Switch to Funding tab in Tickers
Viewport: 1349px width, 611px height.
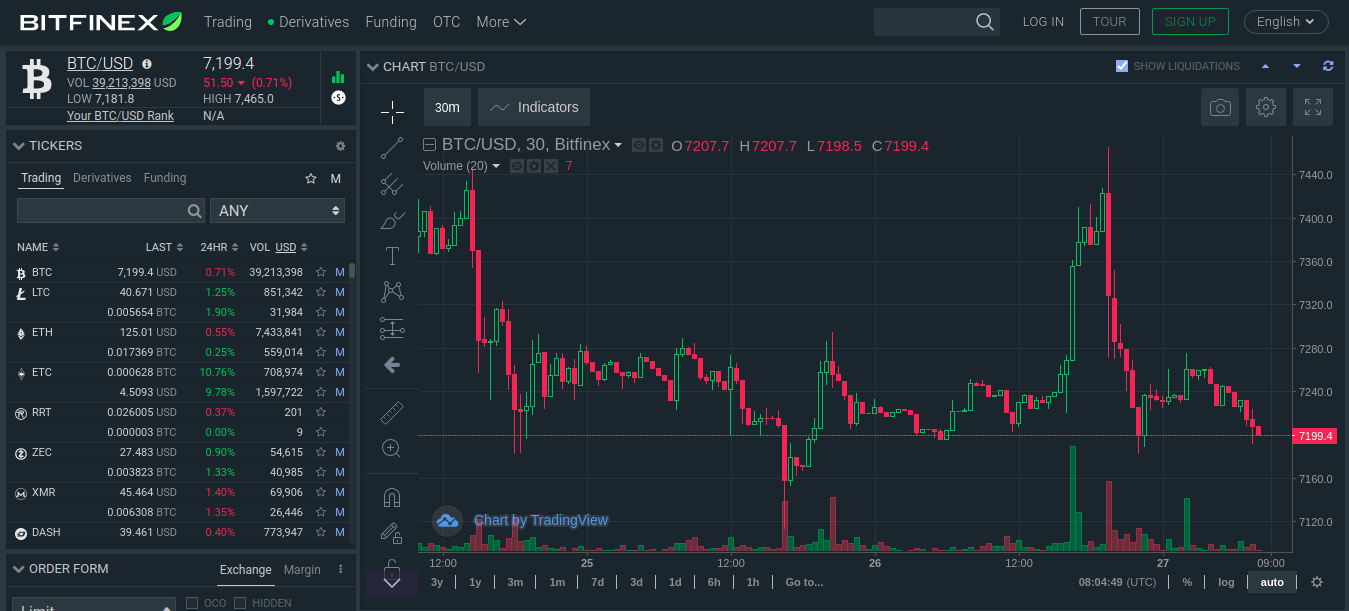point(165,178)
